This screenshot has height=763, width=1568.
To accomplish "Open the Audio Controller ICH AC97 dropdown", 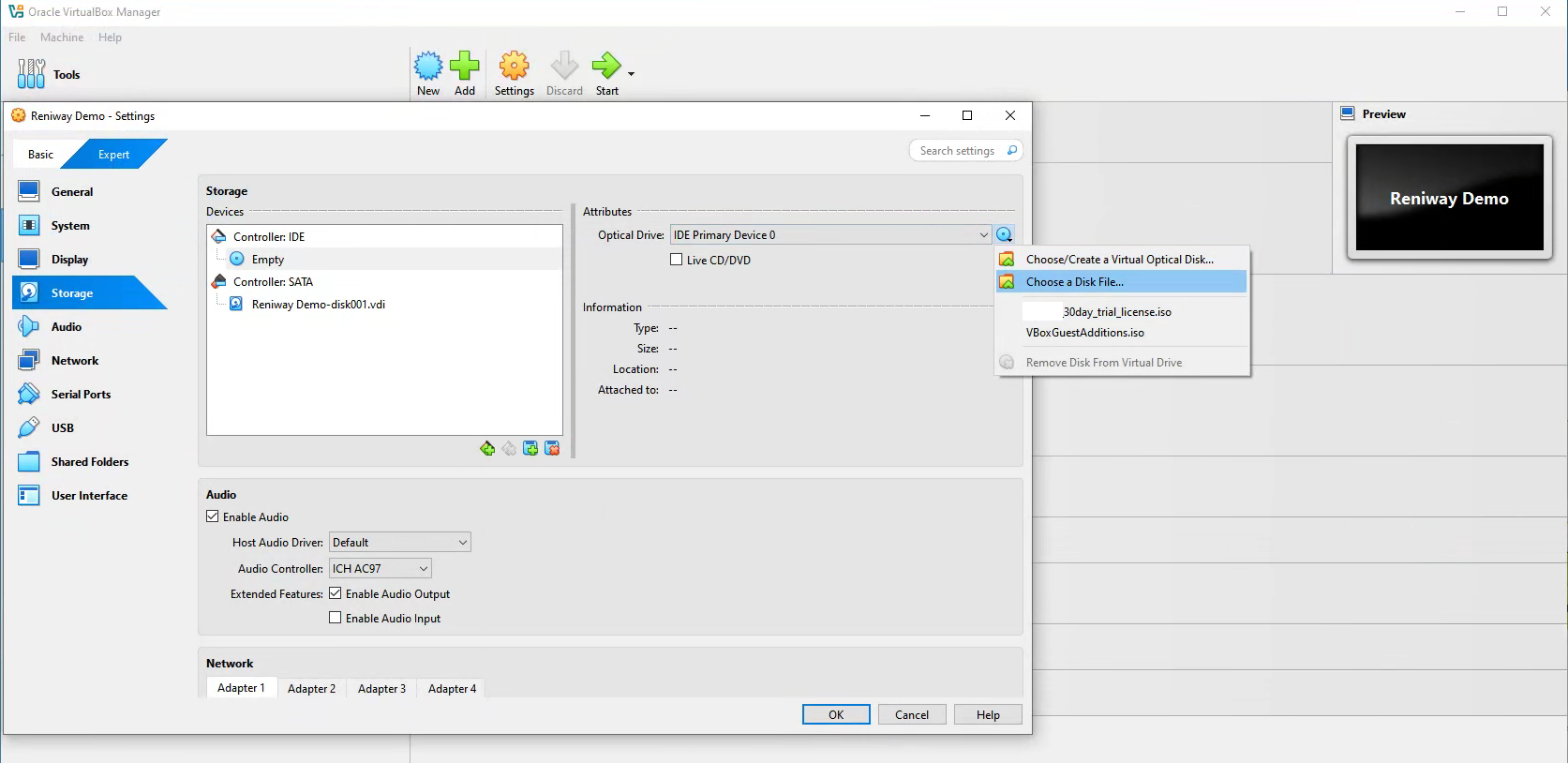I will [x=380, y=568].
